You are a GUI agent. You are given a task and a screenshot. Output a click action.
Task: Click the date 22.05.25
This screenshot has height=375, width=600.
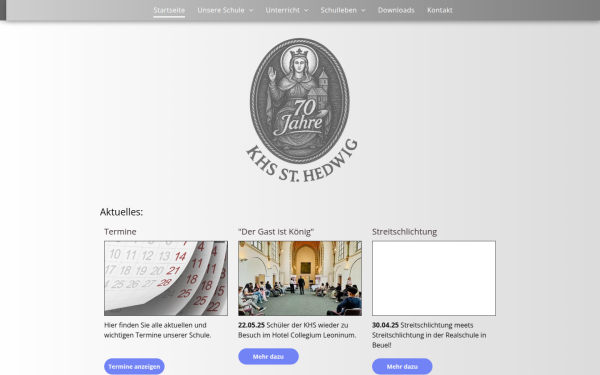tap(251, 325)
